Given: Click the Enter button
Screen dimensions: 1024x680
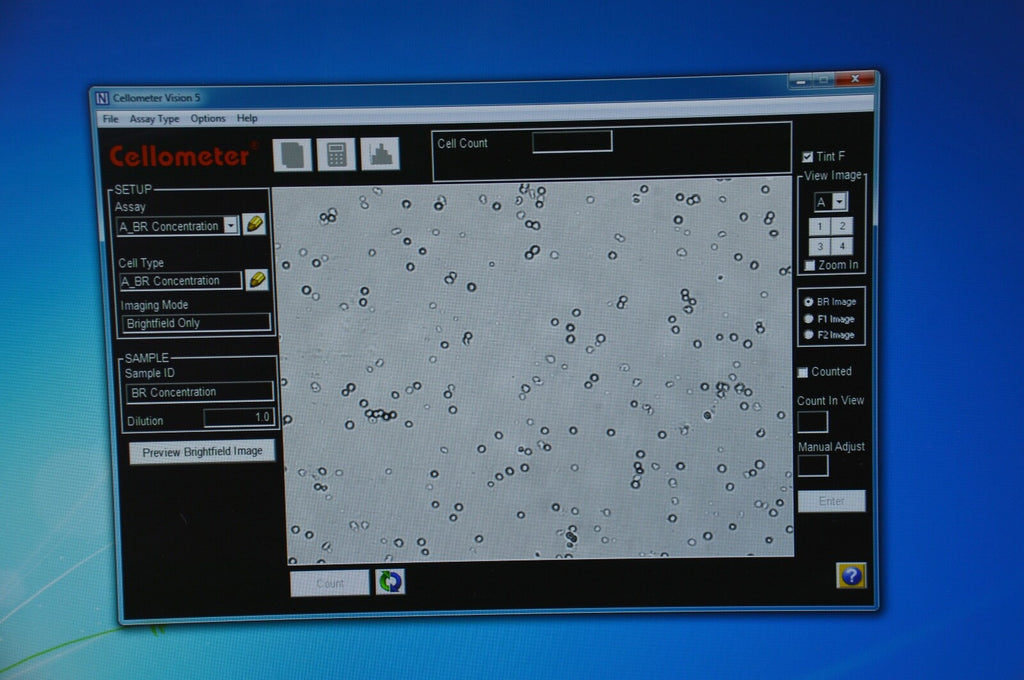Looking at the screenshot, I should [x=831, y=501].
